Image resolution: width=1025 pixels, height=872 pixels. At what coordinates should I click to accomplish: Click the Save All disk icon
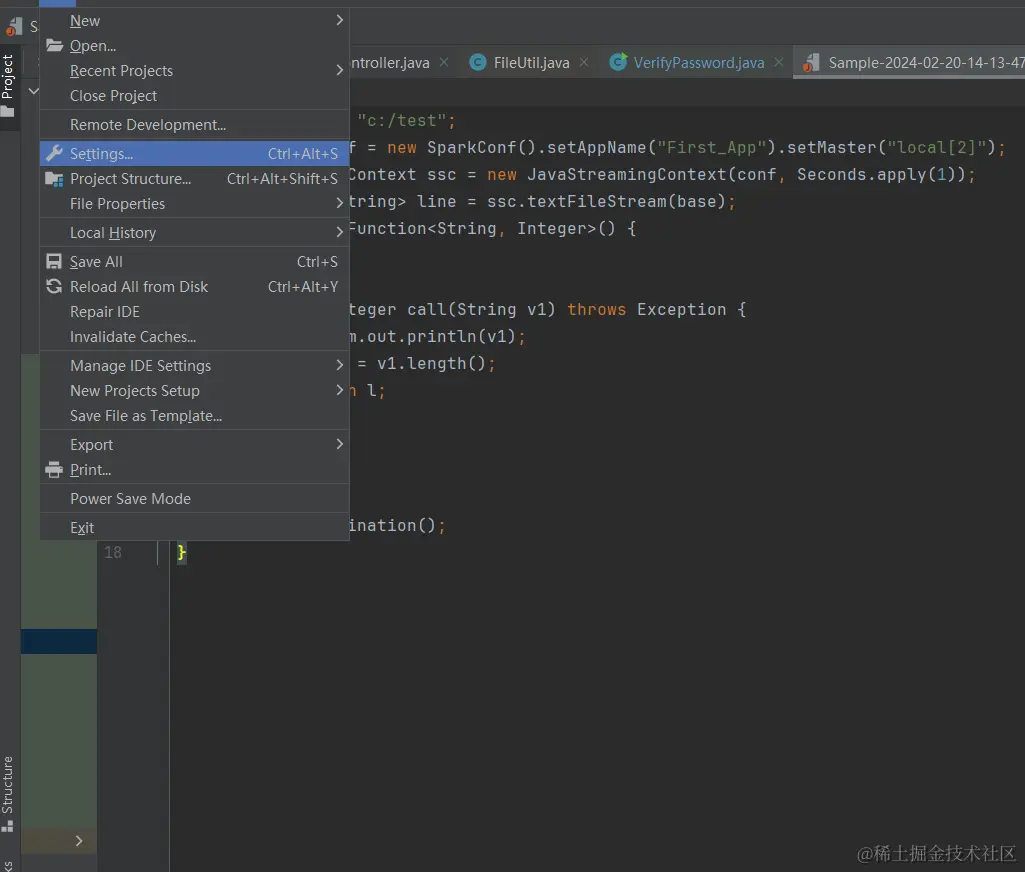coord(54,261)
